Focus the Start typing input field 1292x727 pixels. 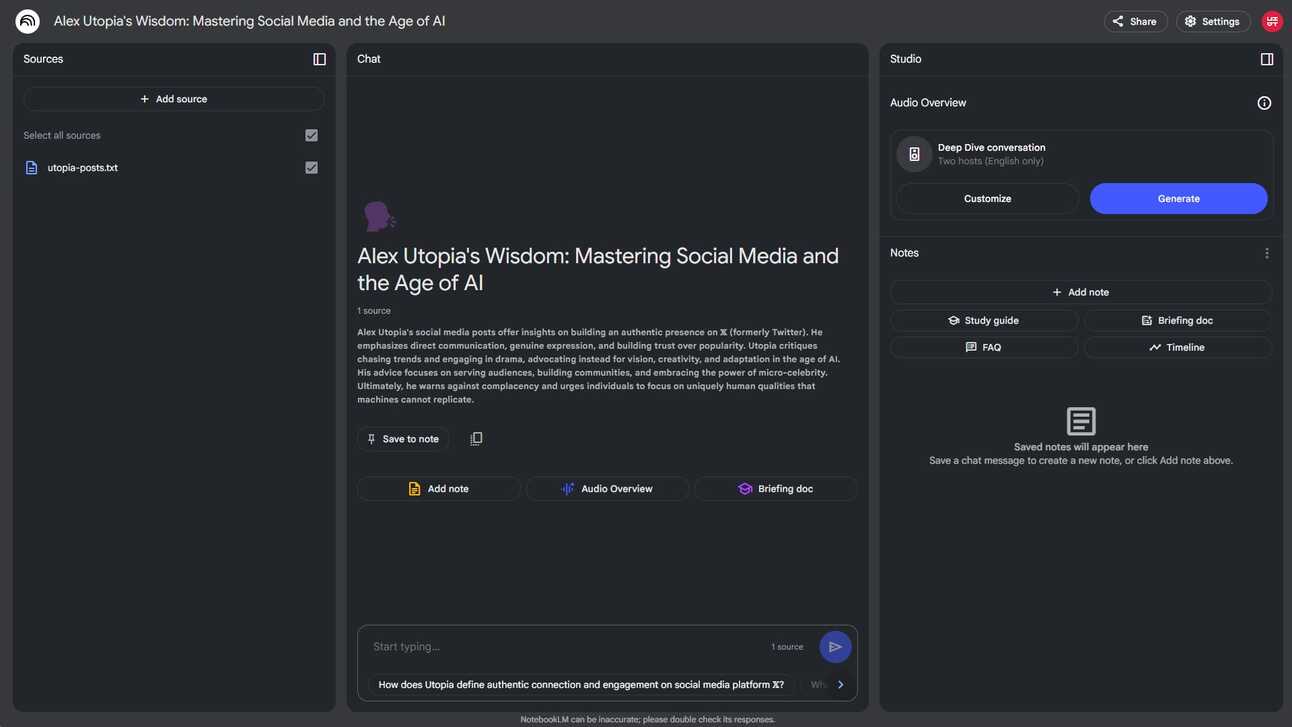[565, 647]
